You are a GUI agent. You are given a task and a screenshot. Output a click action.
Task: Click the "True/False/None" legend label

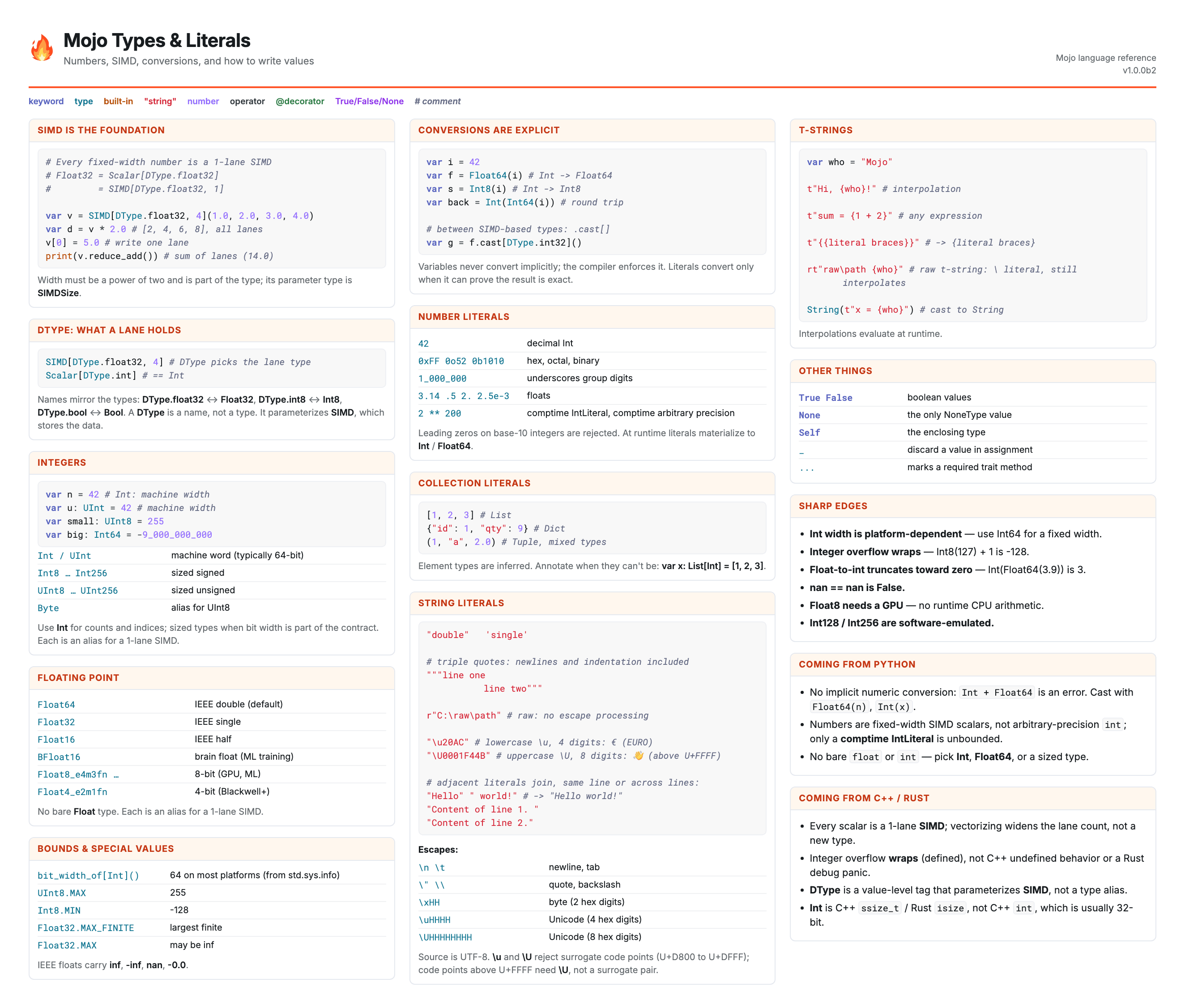(369, 101)
